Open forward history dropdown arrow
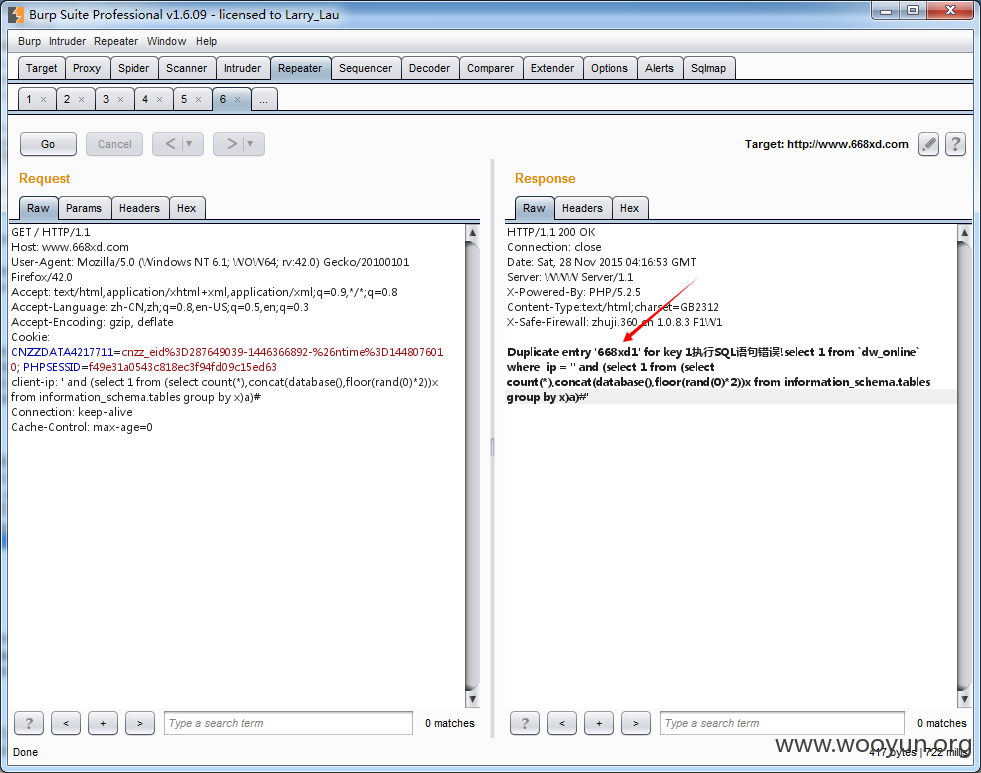This screenshot has height=773, width=981. point(250,144)
